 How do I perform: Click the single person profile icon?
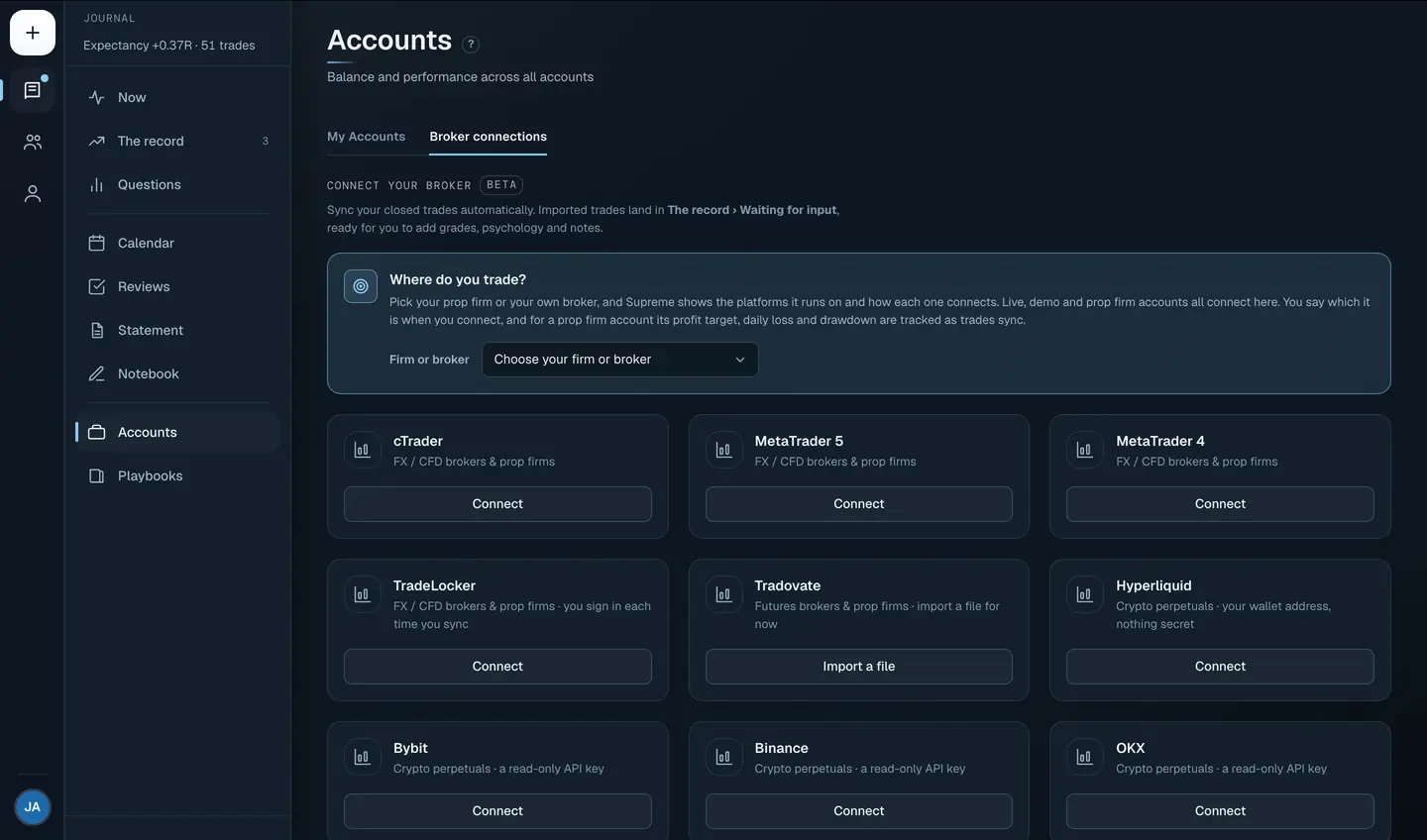click(x=33, y=194)
